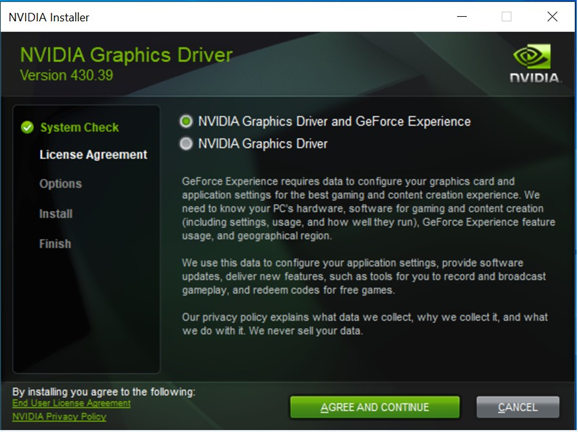Cancel the NVIDIA installation
Viewport: 578px width, 432px height.
point(518,407)
